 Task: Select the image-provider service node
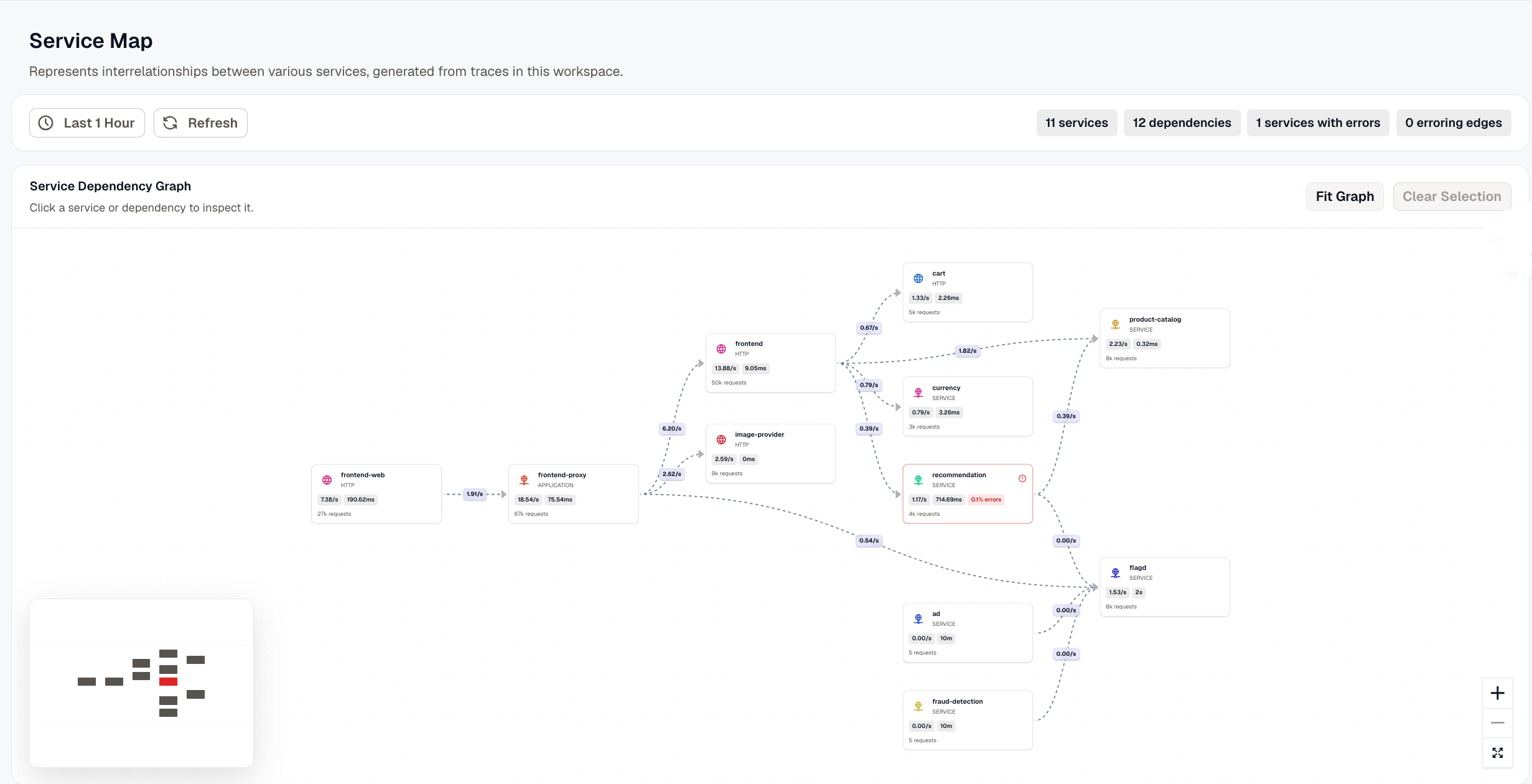[x=770, y=454]
